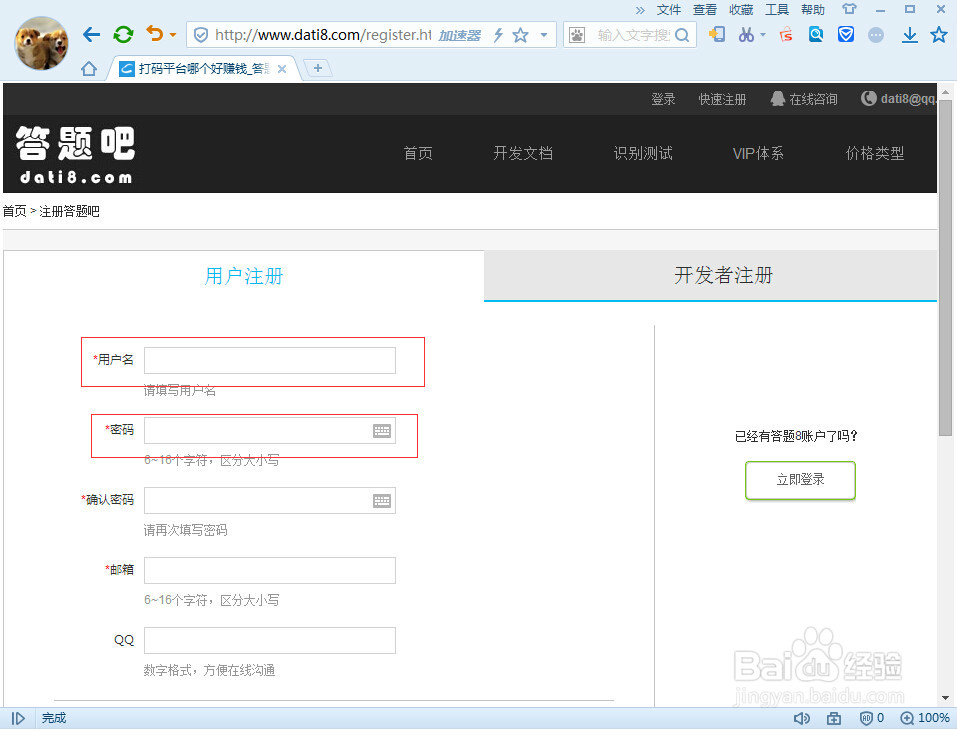
Task: Open the screenshot scissors tool
Action: 747,34
